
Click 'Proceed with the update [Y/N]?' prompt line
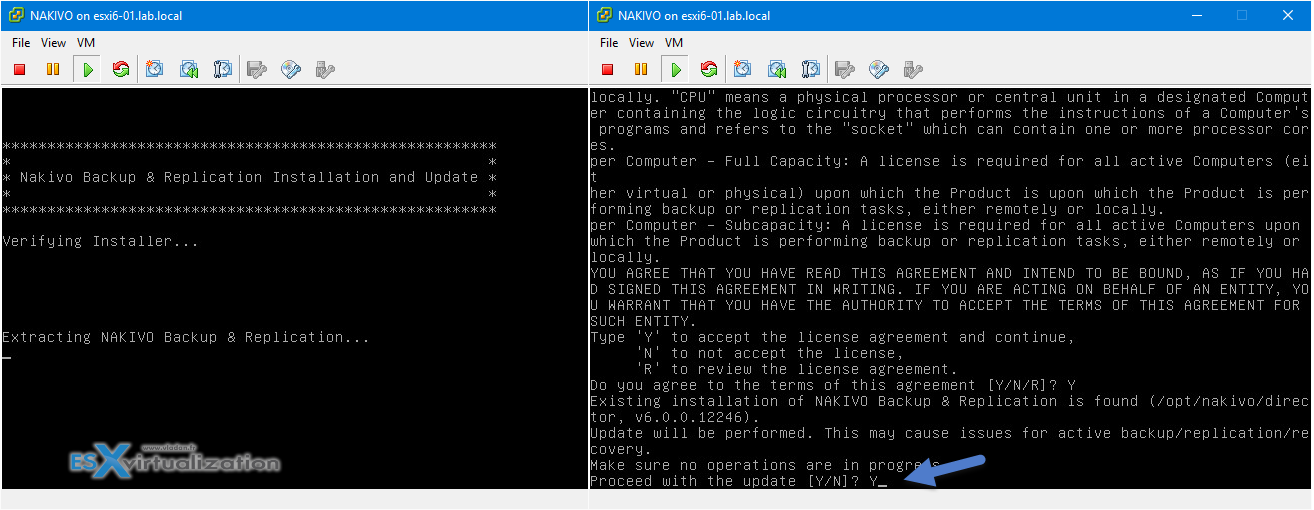click(738, 481)
